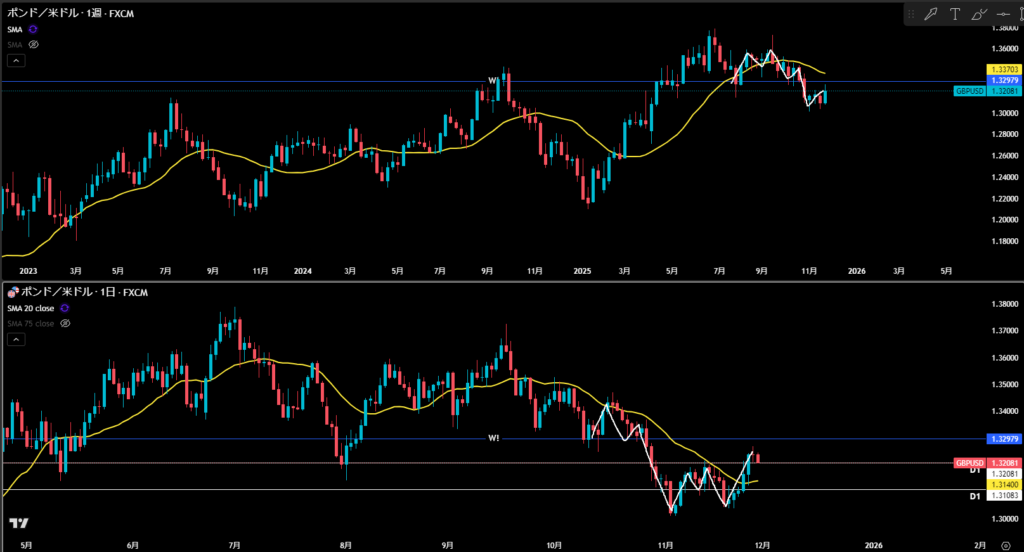
Task: Click SMA 20 close purple update icon
Action: (66, 308)
